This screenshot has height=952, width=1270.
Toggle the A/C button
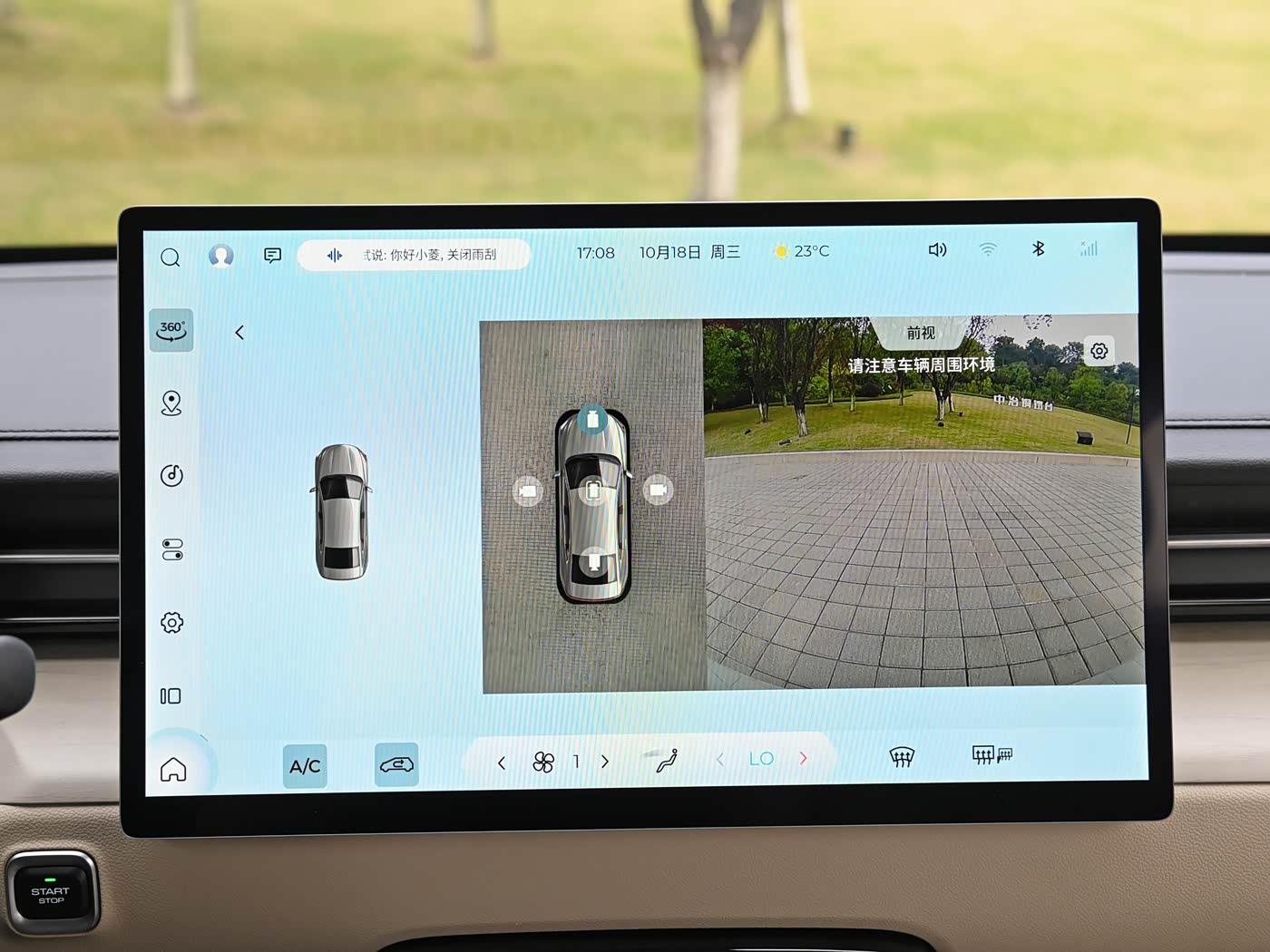(x=305, y=766)
